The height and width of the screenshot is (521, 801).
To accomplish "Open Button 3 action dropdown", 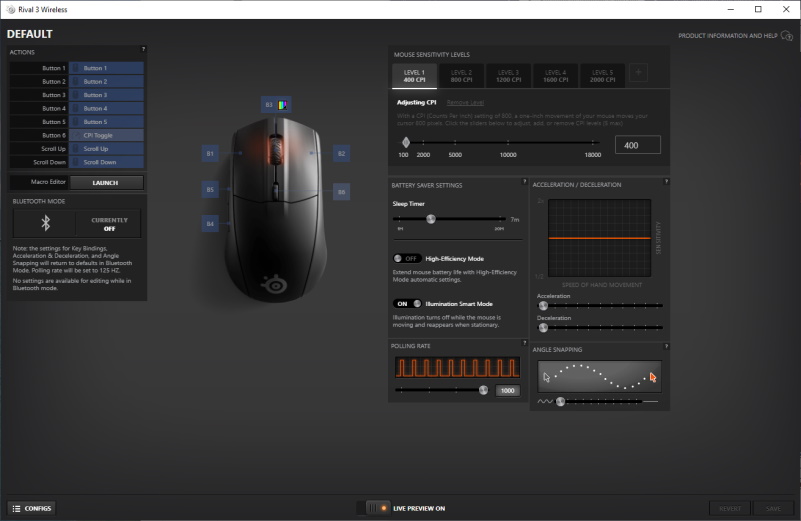I will point(106,95).
